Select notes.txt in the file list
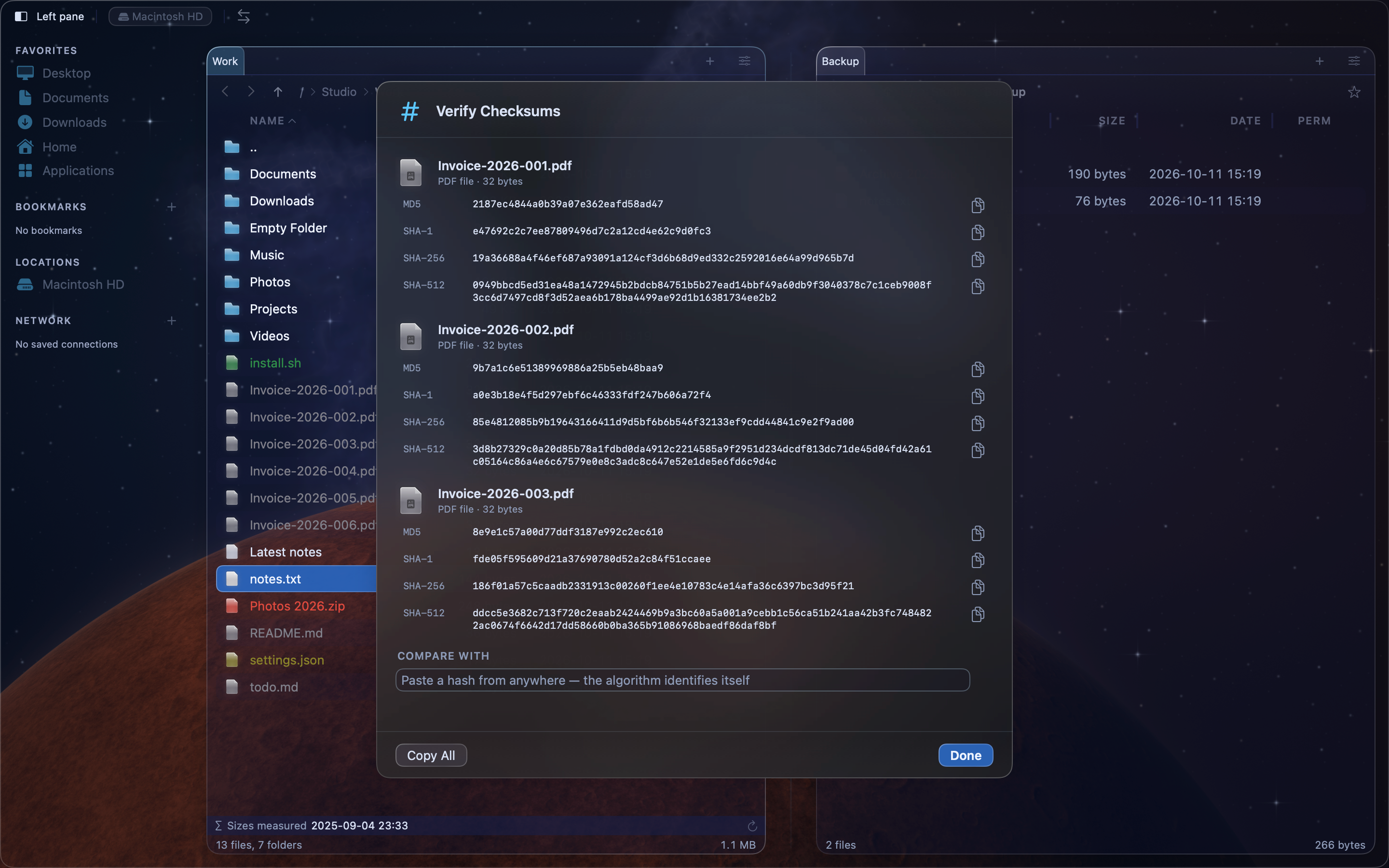This screenshot has height=868, width=1389. [296, 579]
